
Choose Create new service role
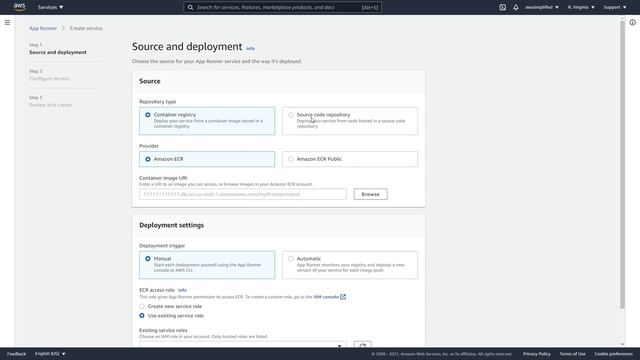(142, 306)
